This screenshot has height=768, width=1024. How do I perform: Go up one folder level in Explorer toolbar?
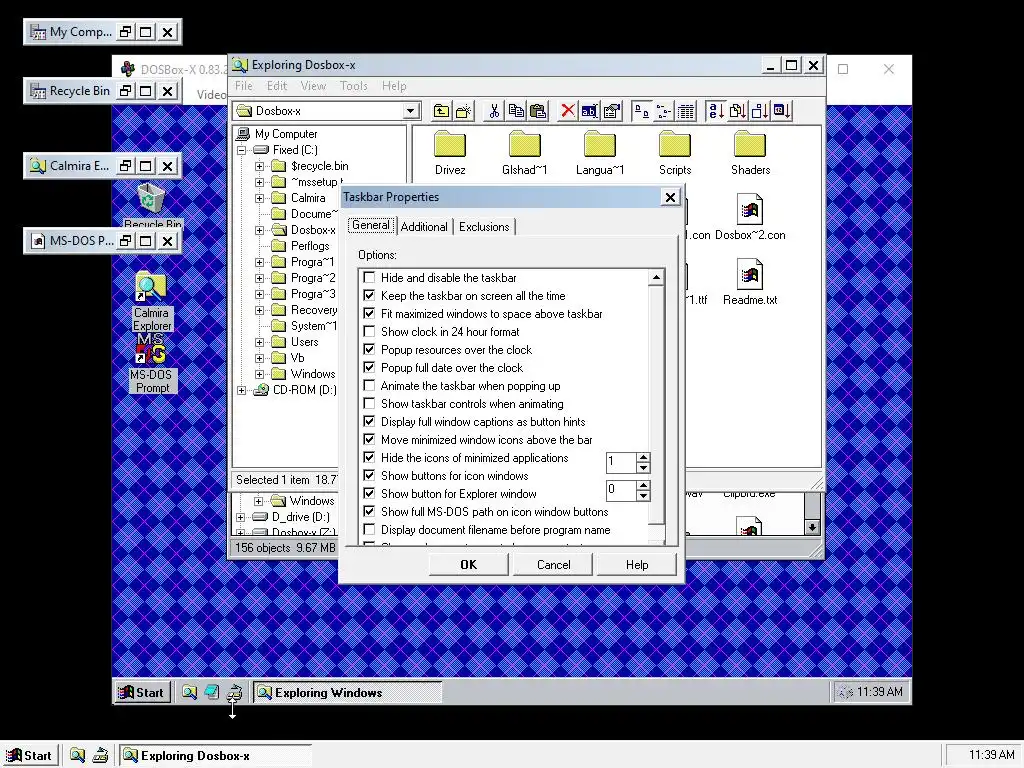point(442,111)
